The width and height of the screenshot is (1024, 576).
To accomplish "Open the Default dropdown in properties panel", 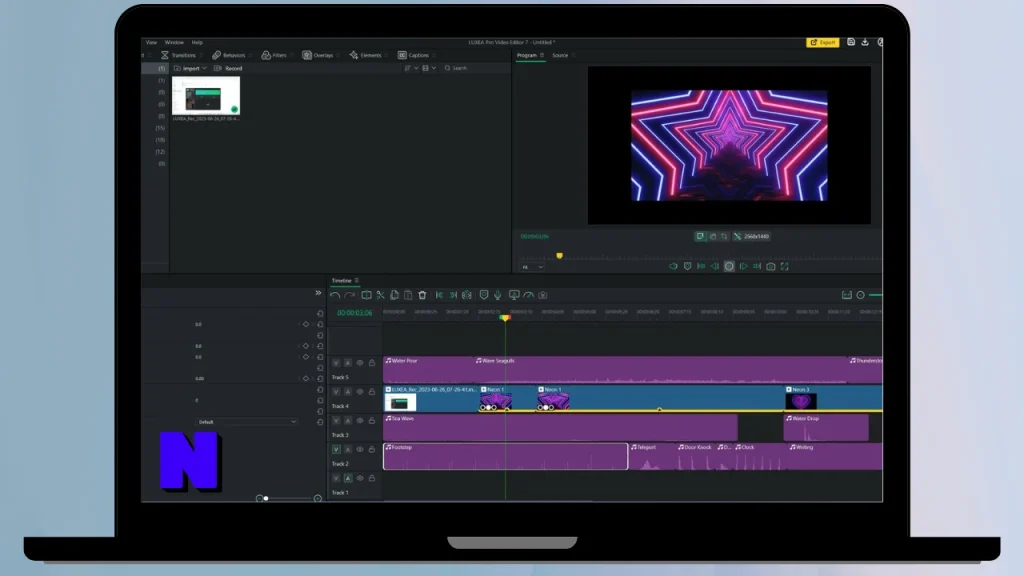I will coord(246,422).
